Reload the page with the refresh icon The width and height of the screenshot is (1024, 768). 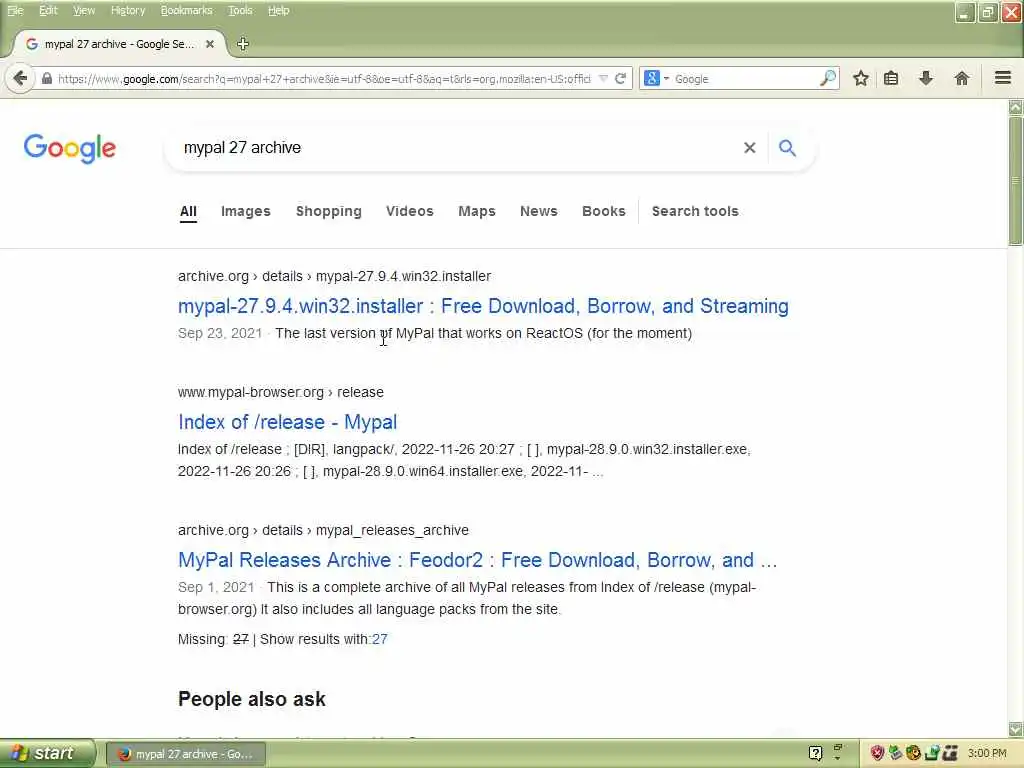(x=620, y=79)
